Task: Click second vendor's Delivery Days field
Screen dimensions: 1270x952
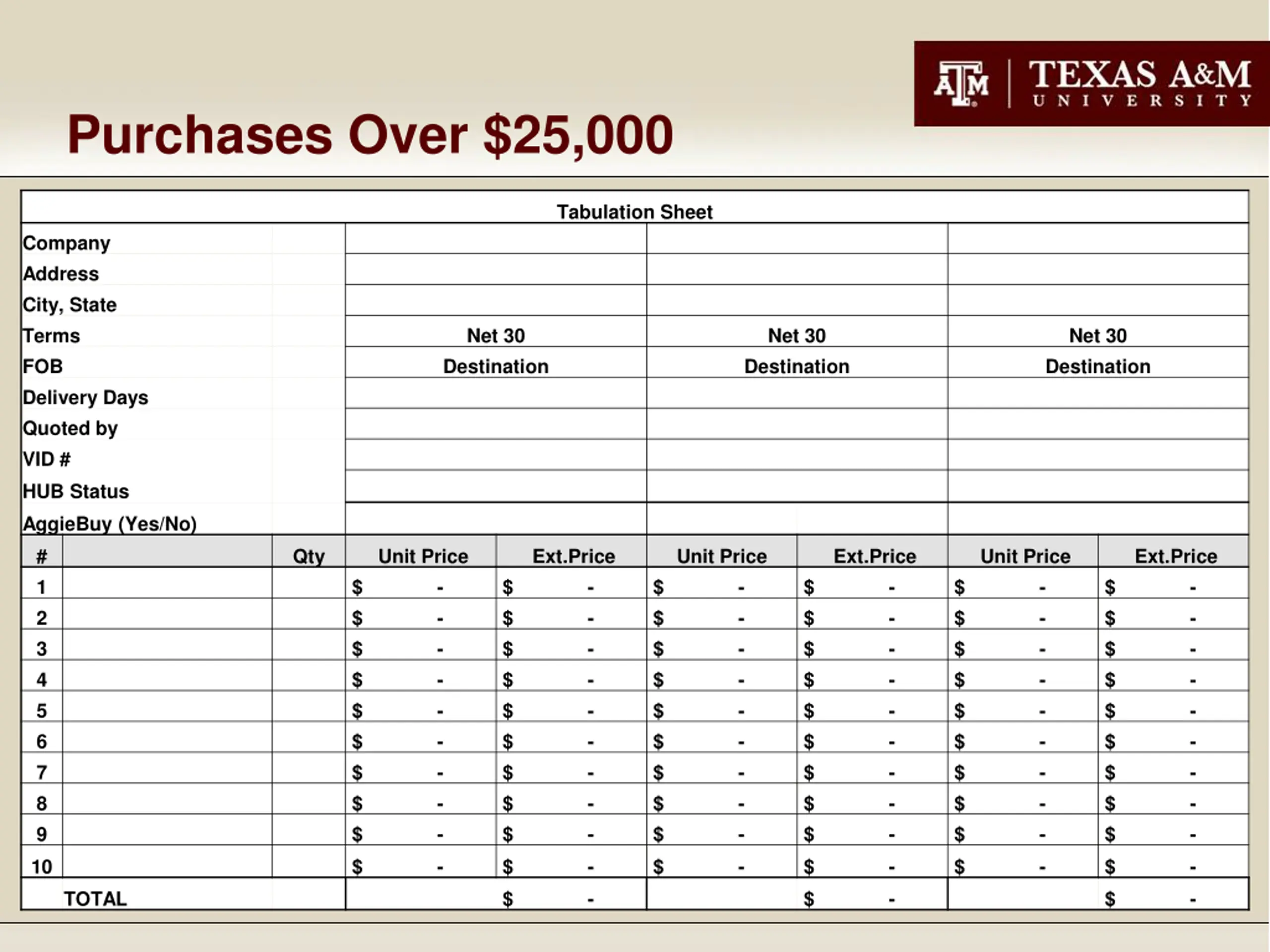Action: [797, 393]
